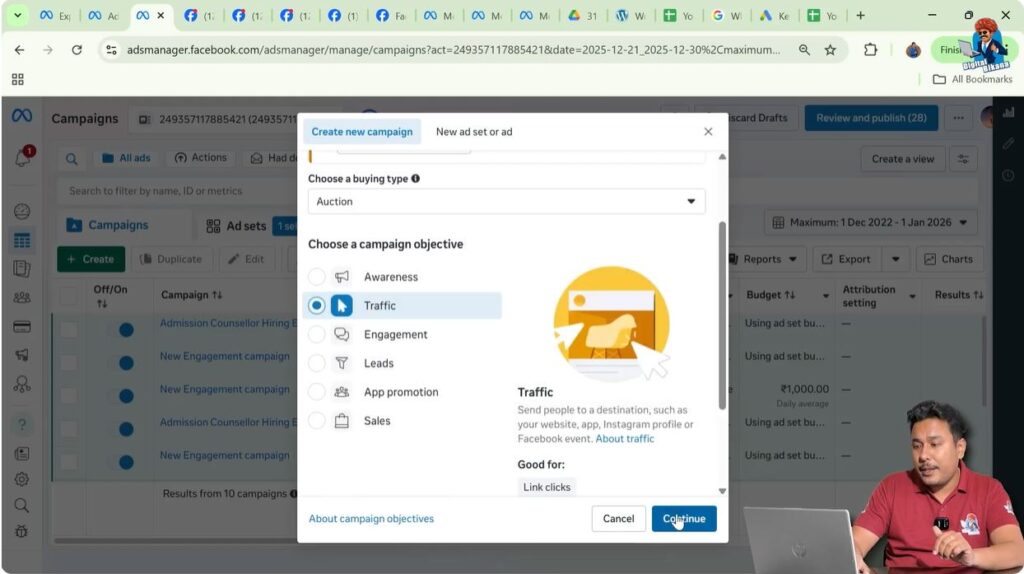This screenshot has height=574, width=1024.
Task: Click the search icon beside All ads
Action: [x=71, y=159]
